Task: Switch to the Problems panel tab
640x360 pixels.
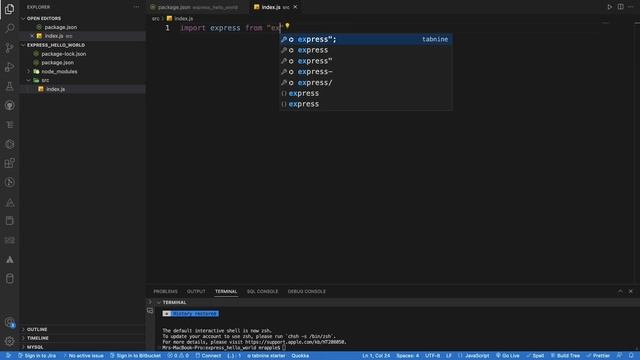Action: [165, 291]
